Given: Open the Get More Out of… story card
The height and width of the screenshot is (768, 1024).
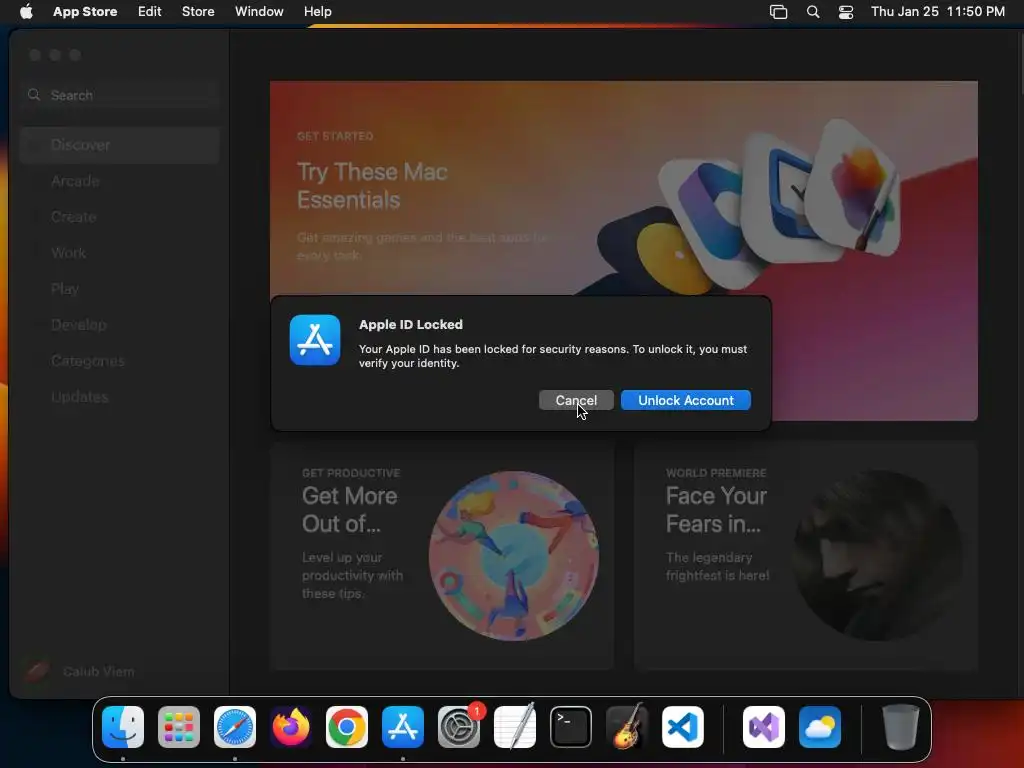Looking at the screenshot, I should (444, 556).
